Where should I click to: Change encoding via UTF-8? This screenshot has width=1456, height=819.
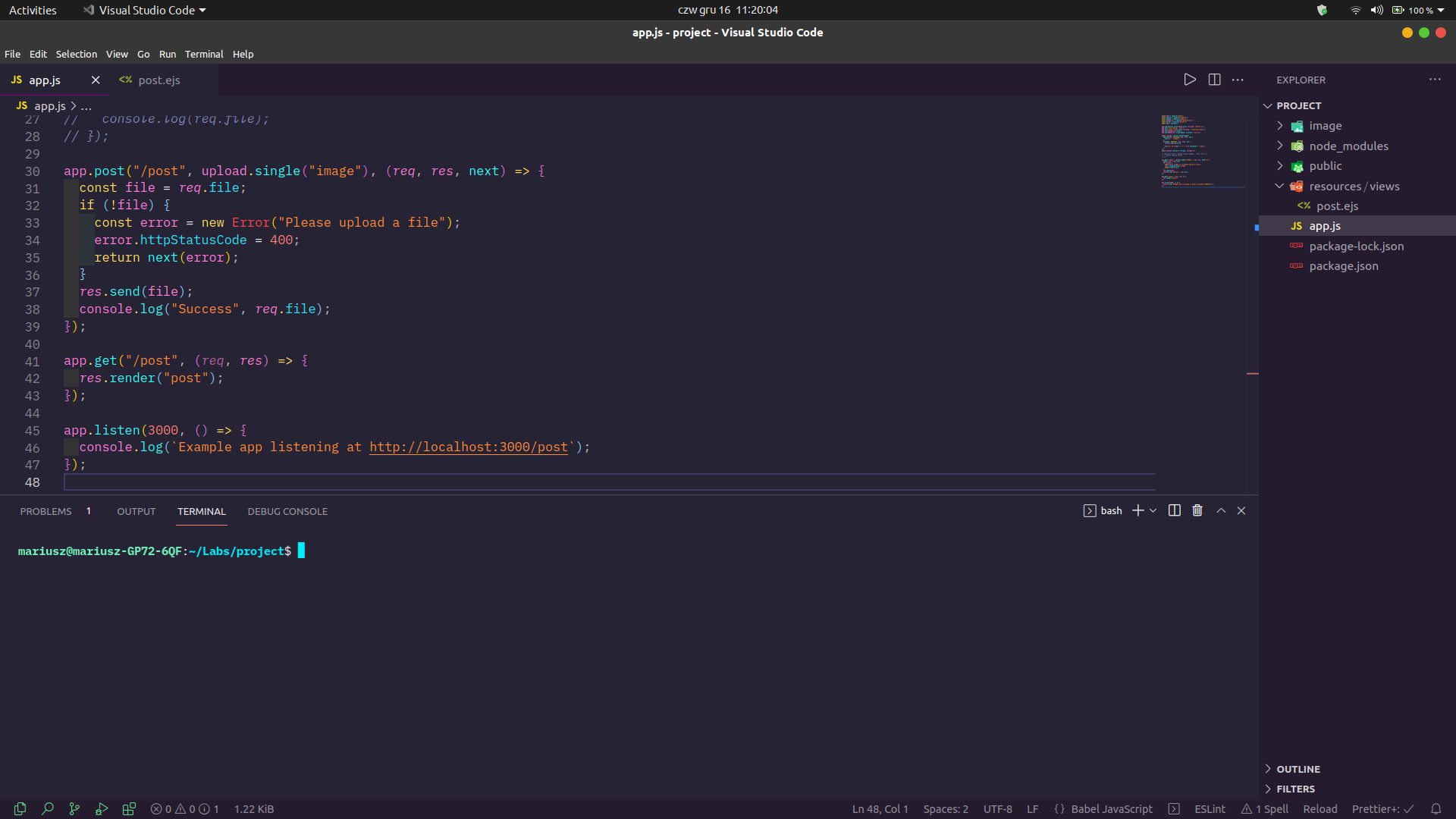coord(997,809)
